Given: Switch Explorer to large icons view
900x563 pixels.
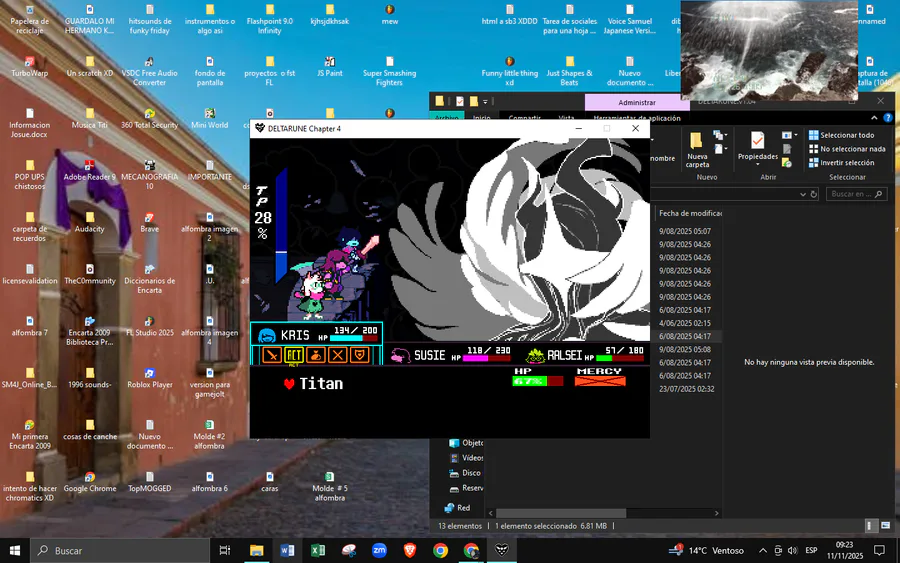Looking at the screenshot, I should (x=885, y=526).
